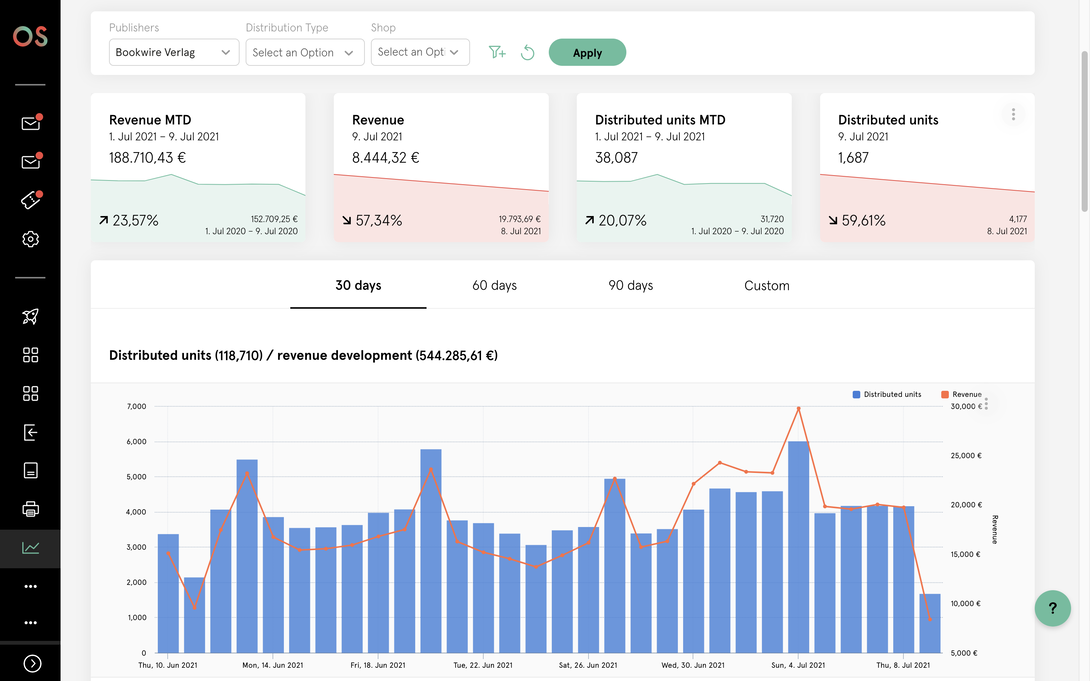Open the ticket tag icon in the sidebar

tap(31, 200)
